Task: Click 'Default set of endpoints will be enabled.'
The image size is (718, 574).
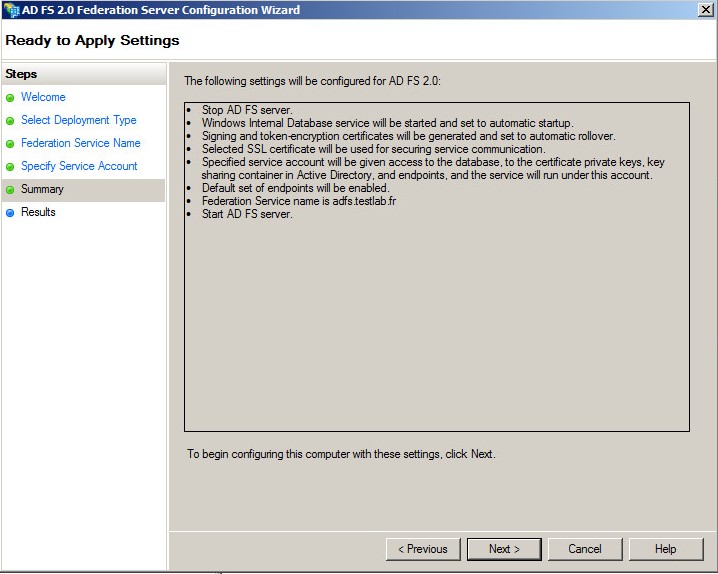Action: tap(296, 188)
